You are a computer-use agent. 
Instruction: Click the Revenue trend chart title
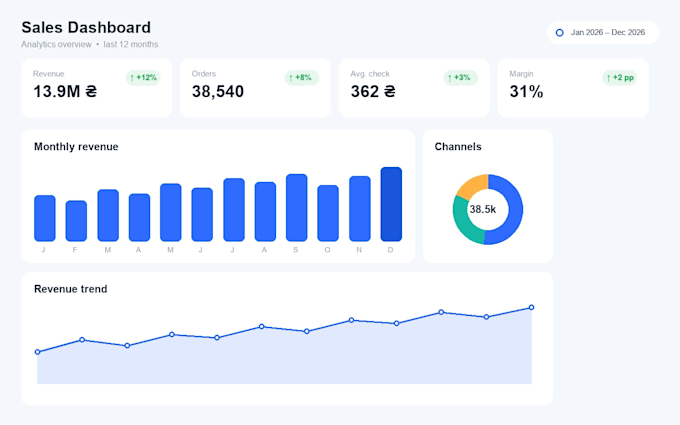point(71,289)
